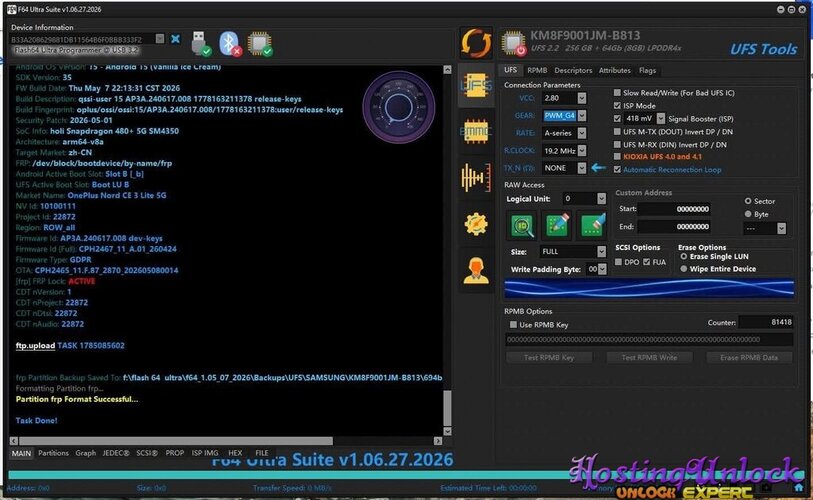Open the VCC 2.80 dropdown
The image size is (813, 500).
582,98
